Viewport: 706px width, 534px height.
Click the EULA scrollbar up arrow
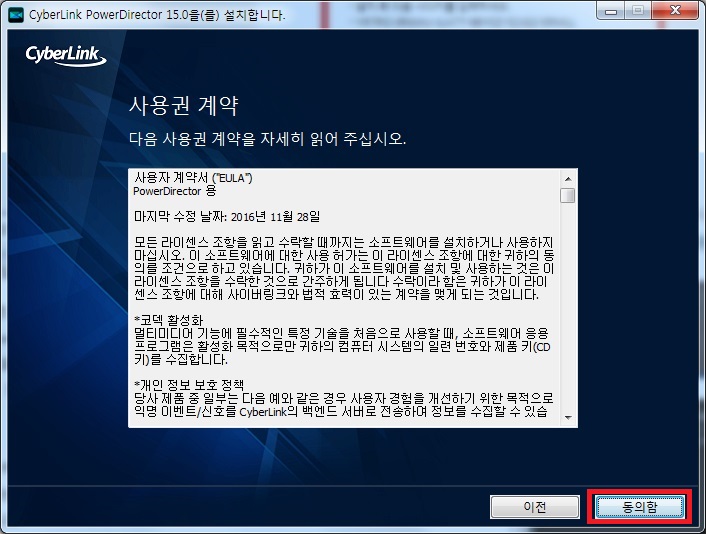coord(568,179)
